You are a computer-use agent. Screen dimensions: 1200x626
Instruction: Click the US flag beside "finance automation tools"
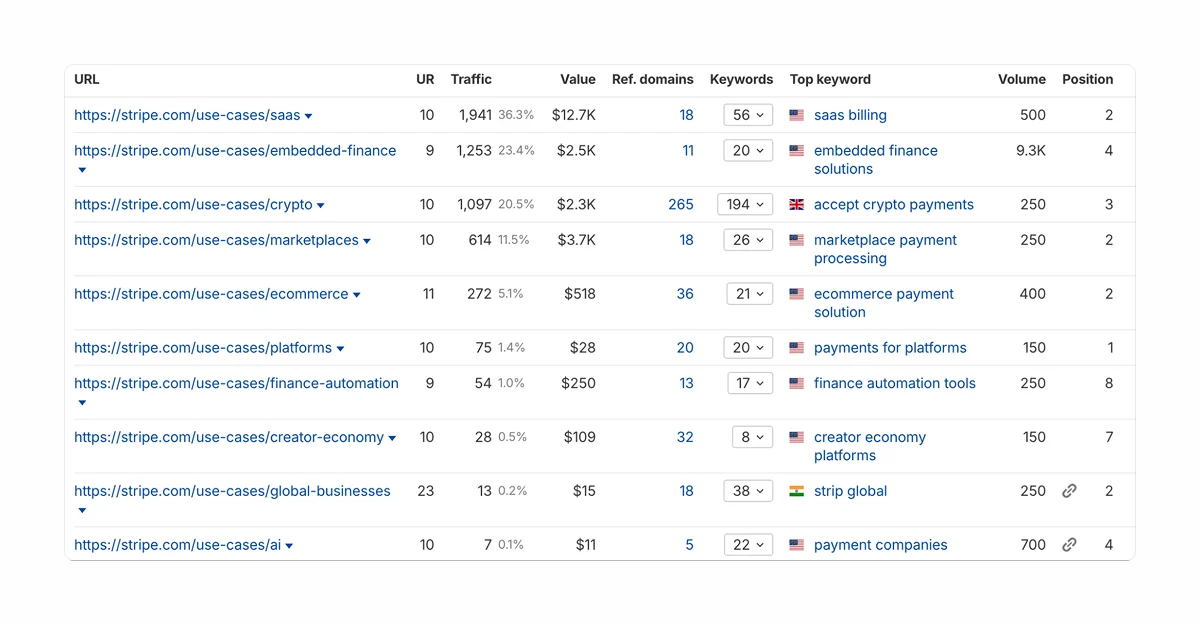point(795,383)
